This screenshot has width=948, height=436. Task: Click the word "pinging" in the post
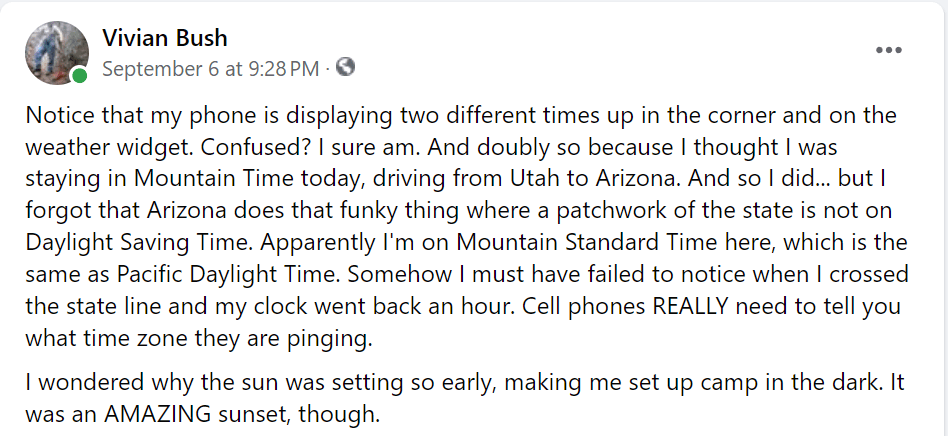[333, 340]
